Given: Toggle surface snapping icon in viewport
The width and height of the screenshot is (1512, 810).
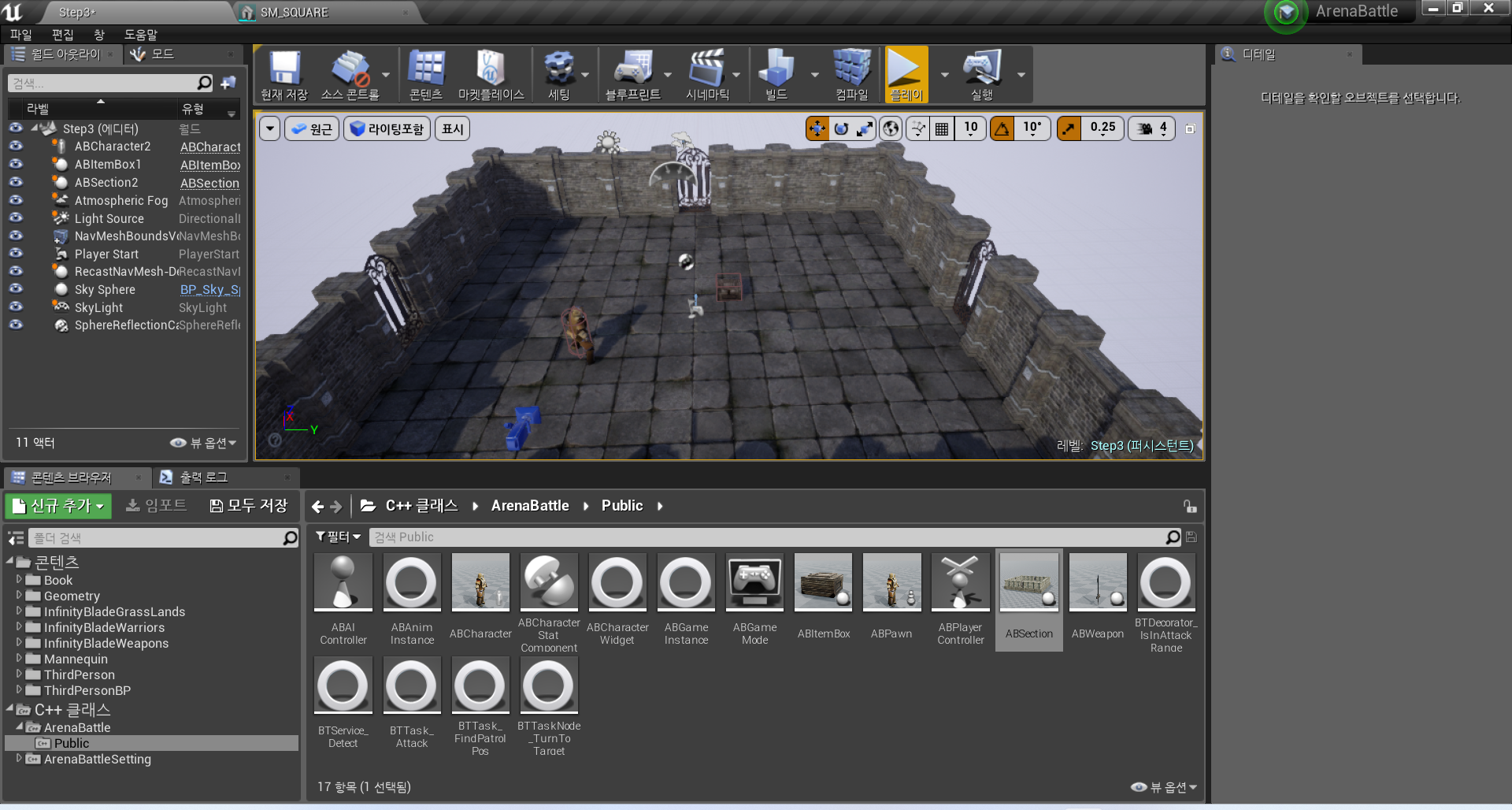Looking at the screenshot, I should coord(917,128).
